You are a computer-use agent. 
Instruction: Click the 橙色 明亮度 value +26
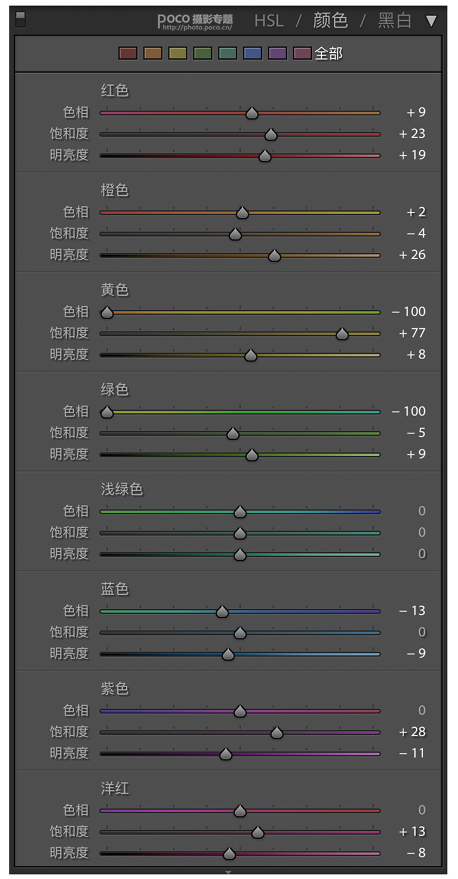pos(412,255)
